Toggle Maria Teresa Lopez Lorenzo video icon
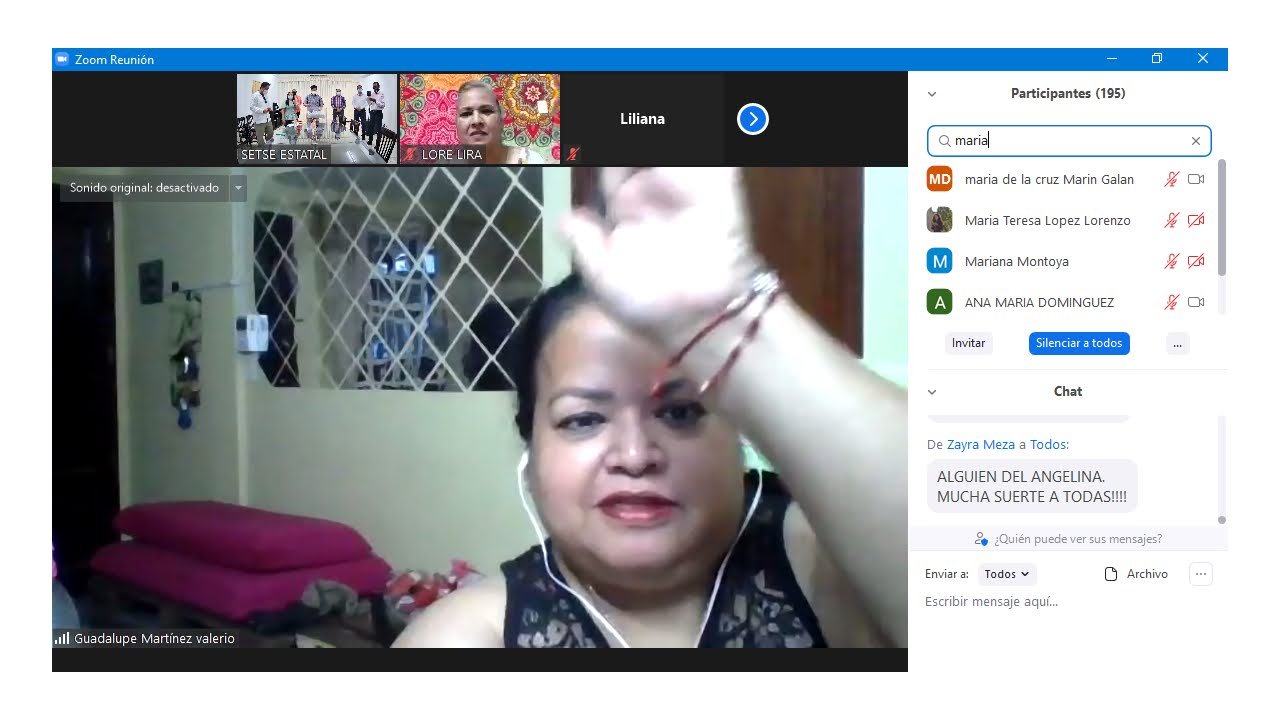 [1196, 221]
